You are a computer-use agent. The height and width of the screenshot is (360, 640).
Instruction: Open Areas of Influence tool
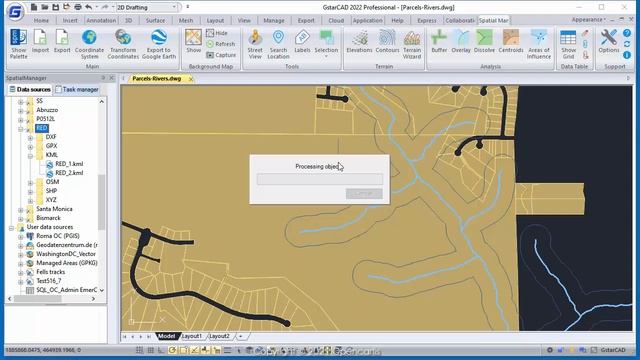click(539, 44)
